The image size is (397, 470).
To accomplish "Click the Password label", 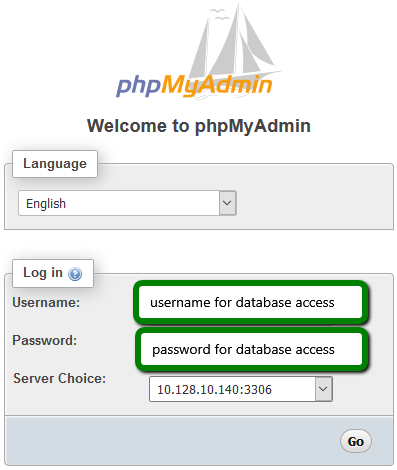I will 45,341.
